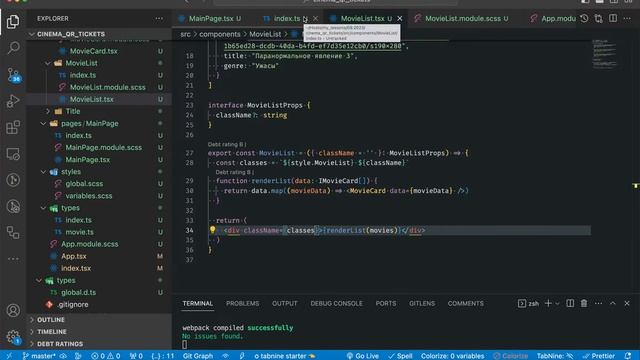Kill terminal with trash icon
This screenshot has width=640, height=360.
(x=584, y=303)
